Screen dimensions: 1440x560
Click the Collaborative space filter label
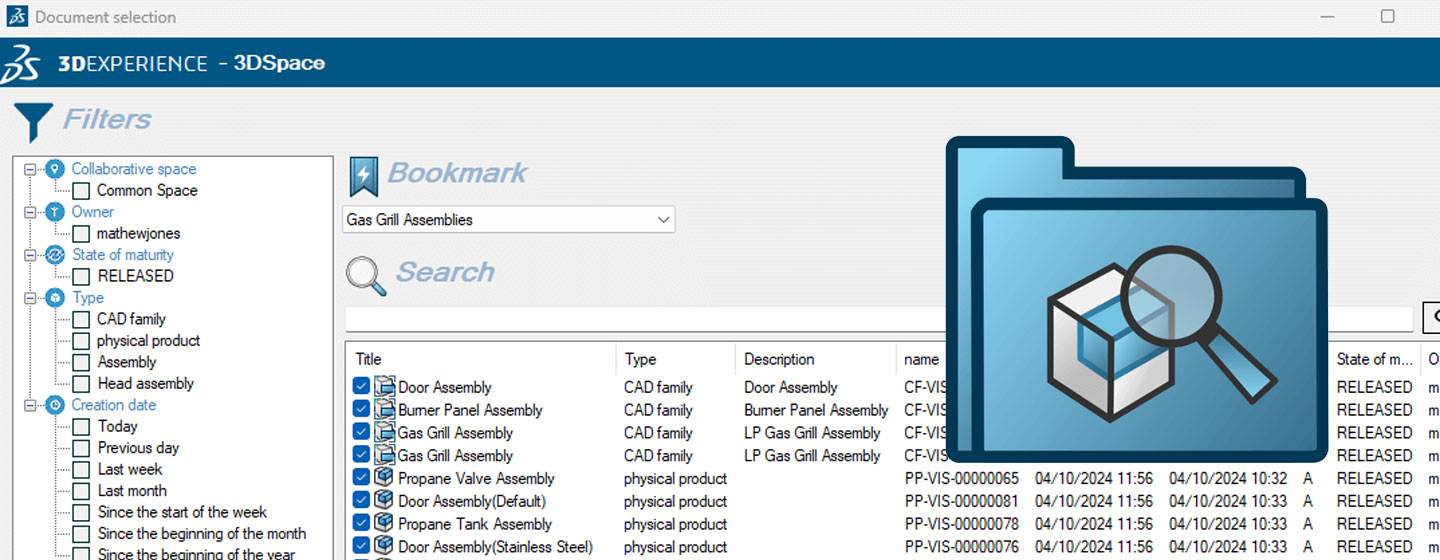click(133, 169)
